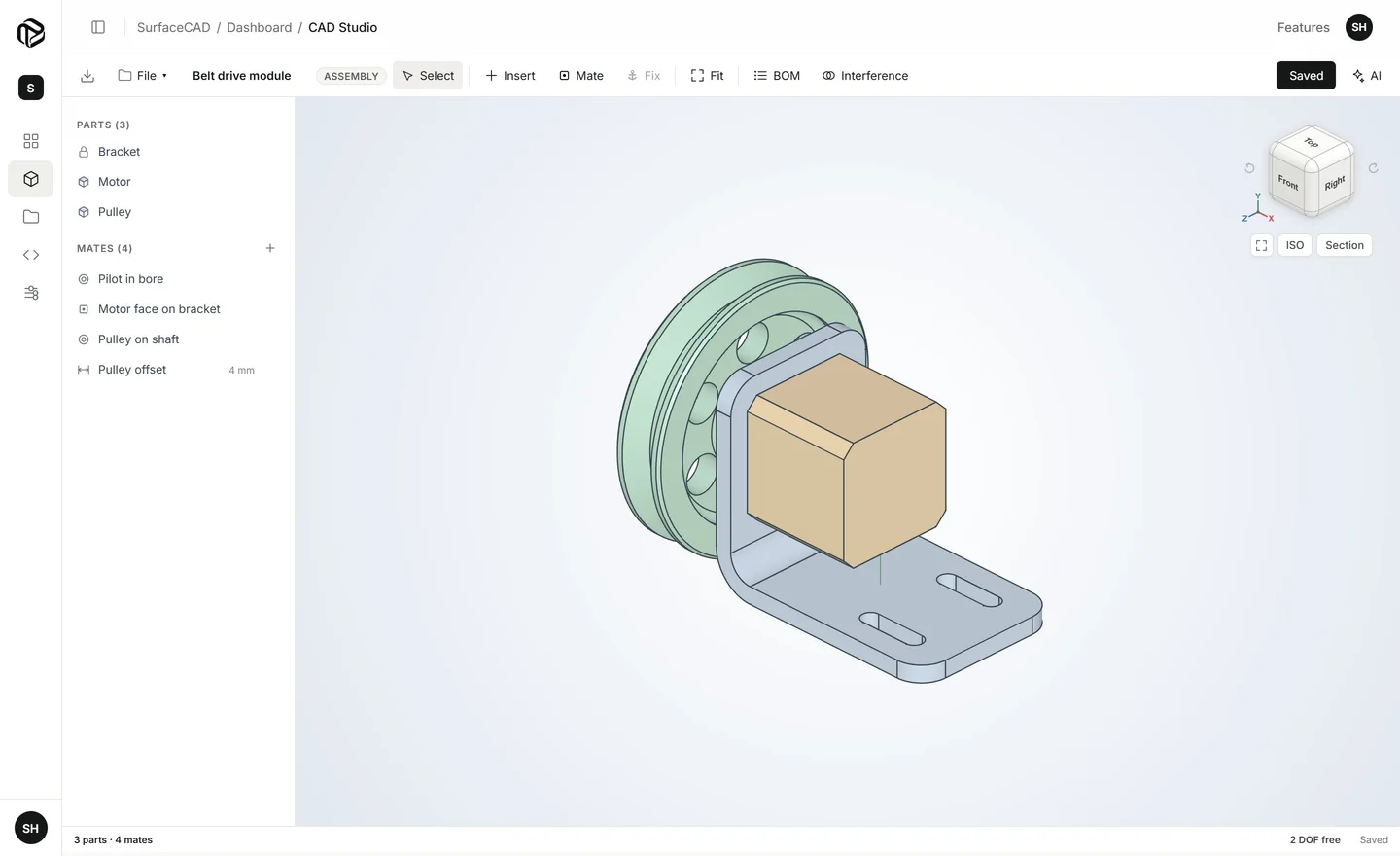Image resolution: width=1400 pixels, height=856 pixels.
Task: Go to Dashboard breadcrumb
Action: (259, 27)
